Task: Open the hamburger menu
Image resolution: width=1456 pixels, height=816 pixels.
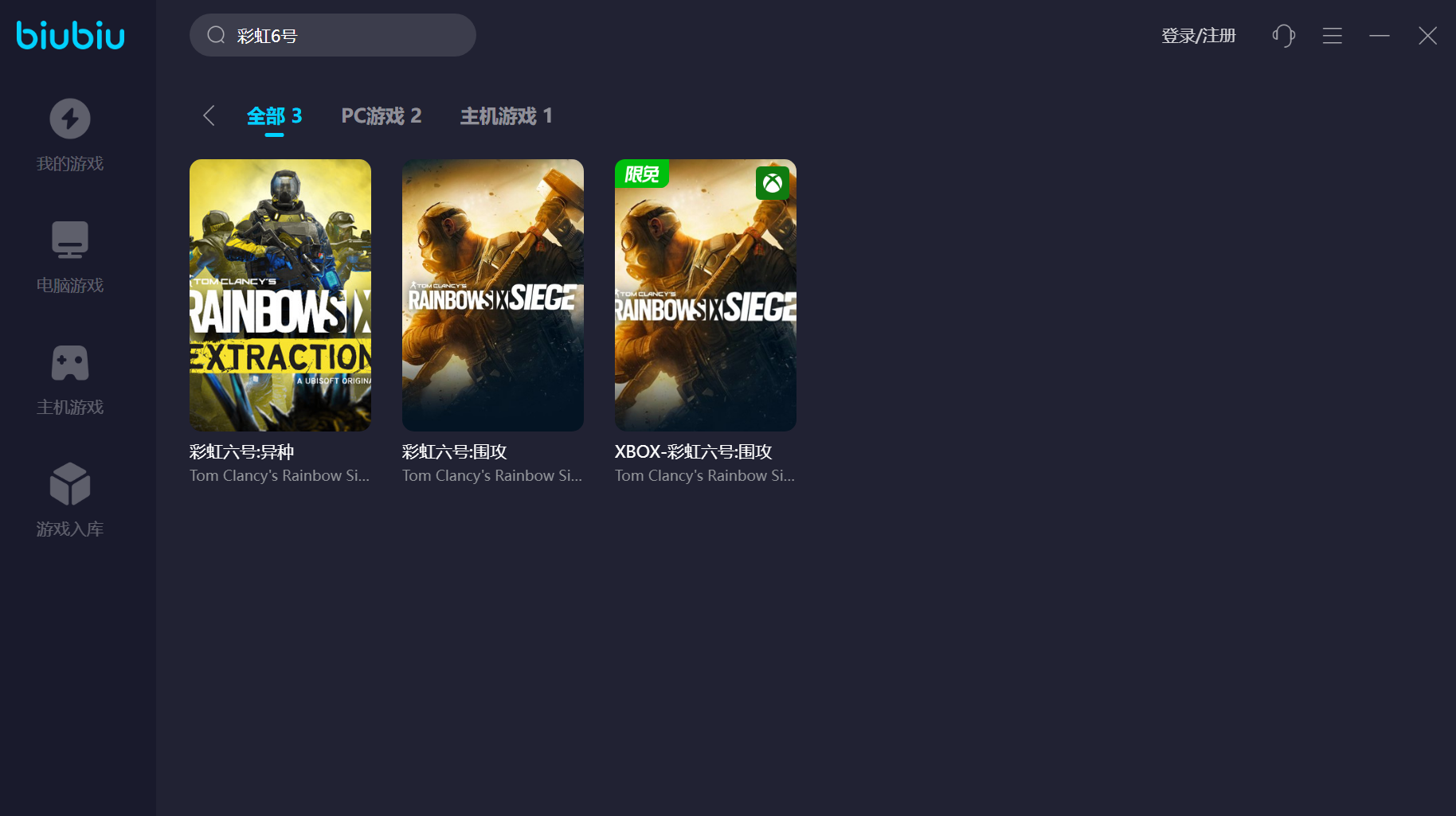Action: (x=1332, y=36)
